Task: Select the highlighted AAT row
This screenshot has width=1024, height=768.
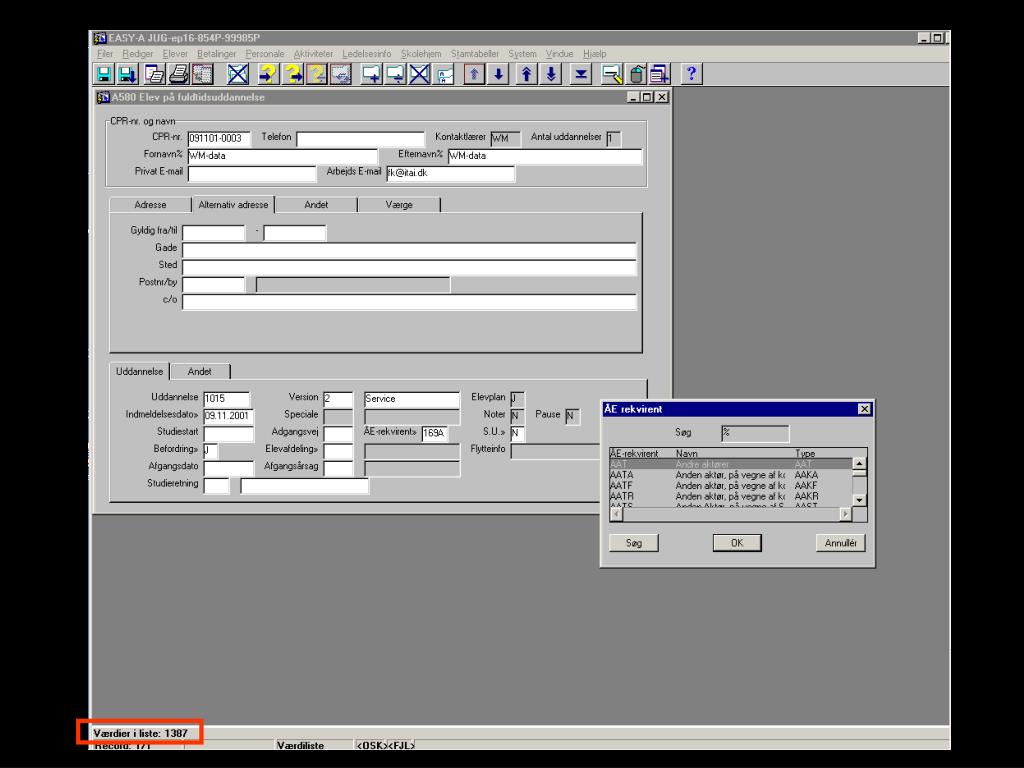Action: [730, 464]
